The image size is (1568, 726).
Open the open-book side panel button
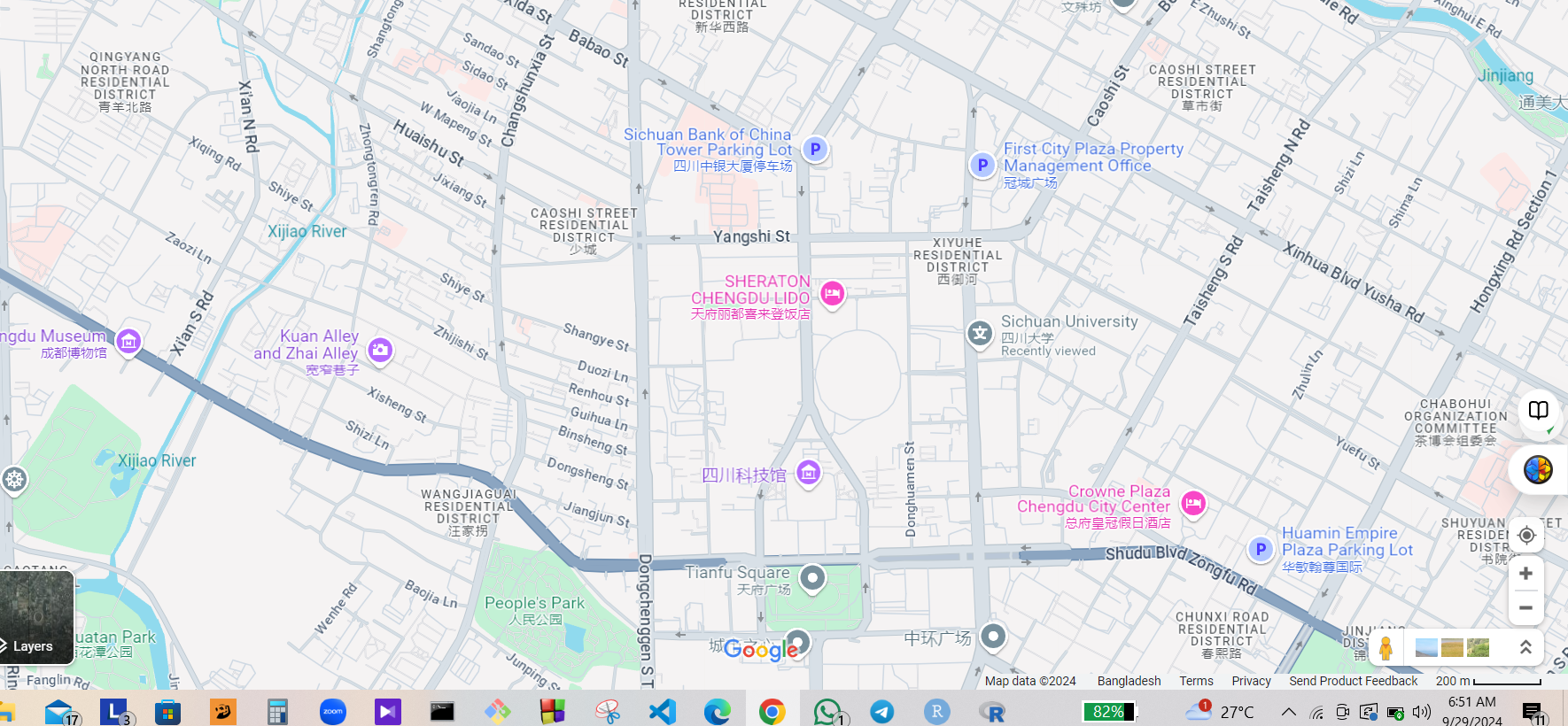pyautogui.click(x=1538, y=410)
